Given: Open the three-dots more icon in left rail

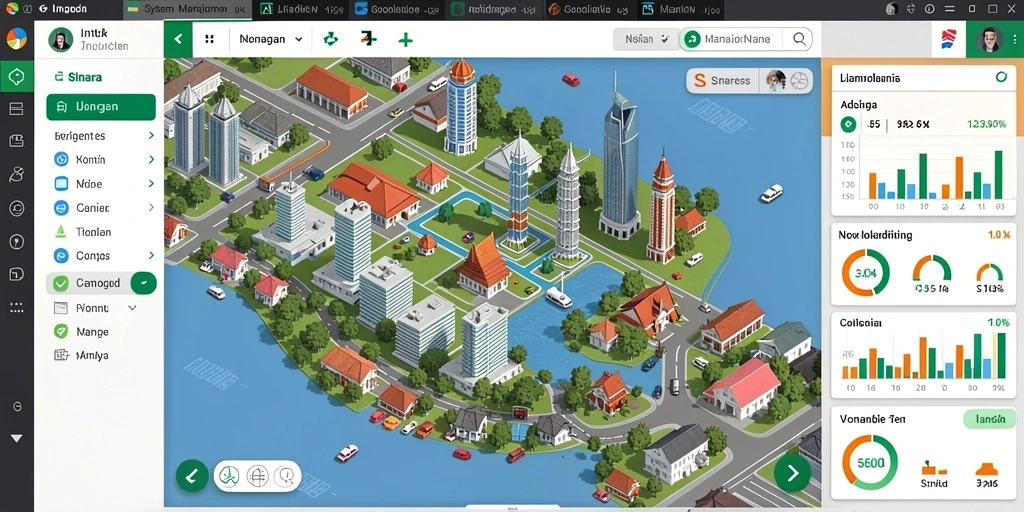Looking at the screenshot, I should click(x=16, y=306).
